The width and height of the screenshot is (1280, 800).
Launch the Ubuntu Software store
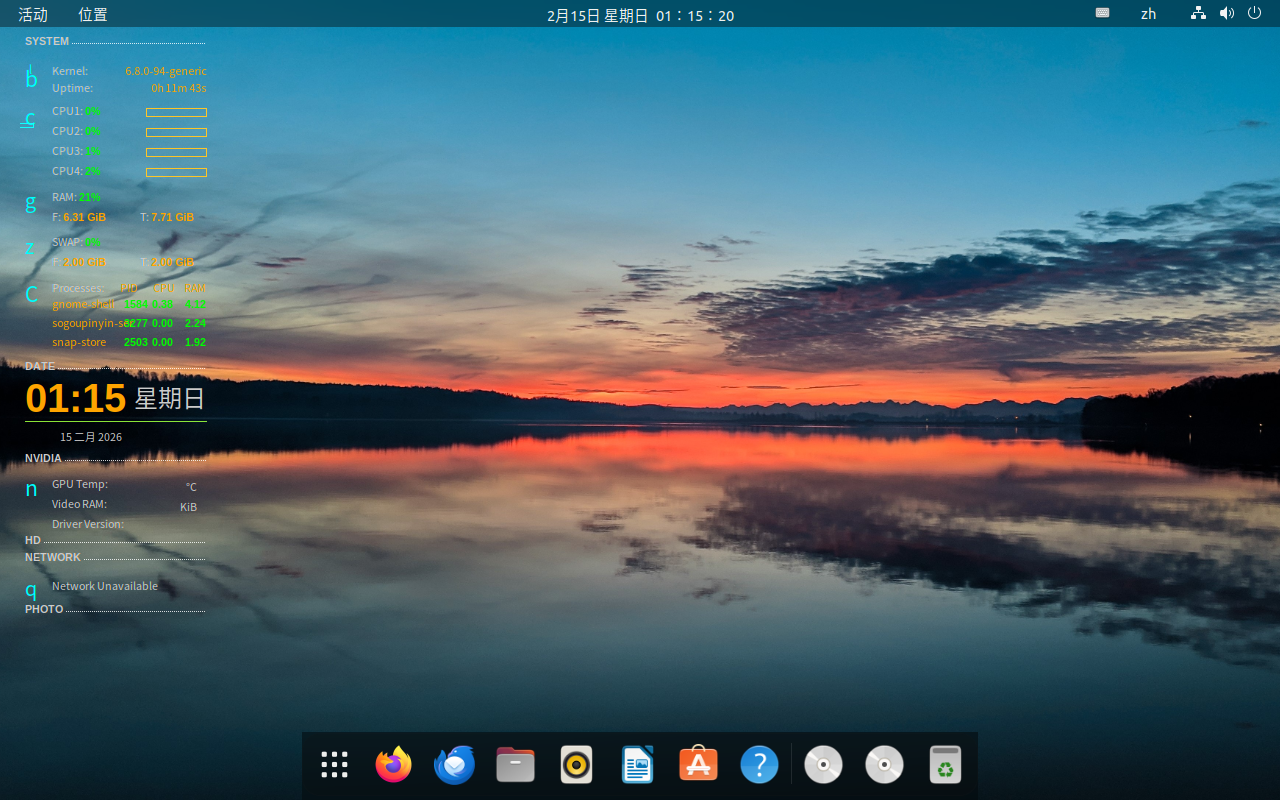tap(698, 765)
